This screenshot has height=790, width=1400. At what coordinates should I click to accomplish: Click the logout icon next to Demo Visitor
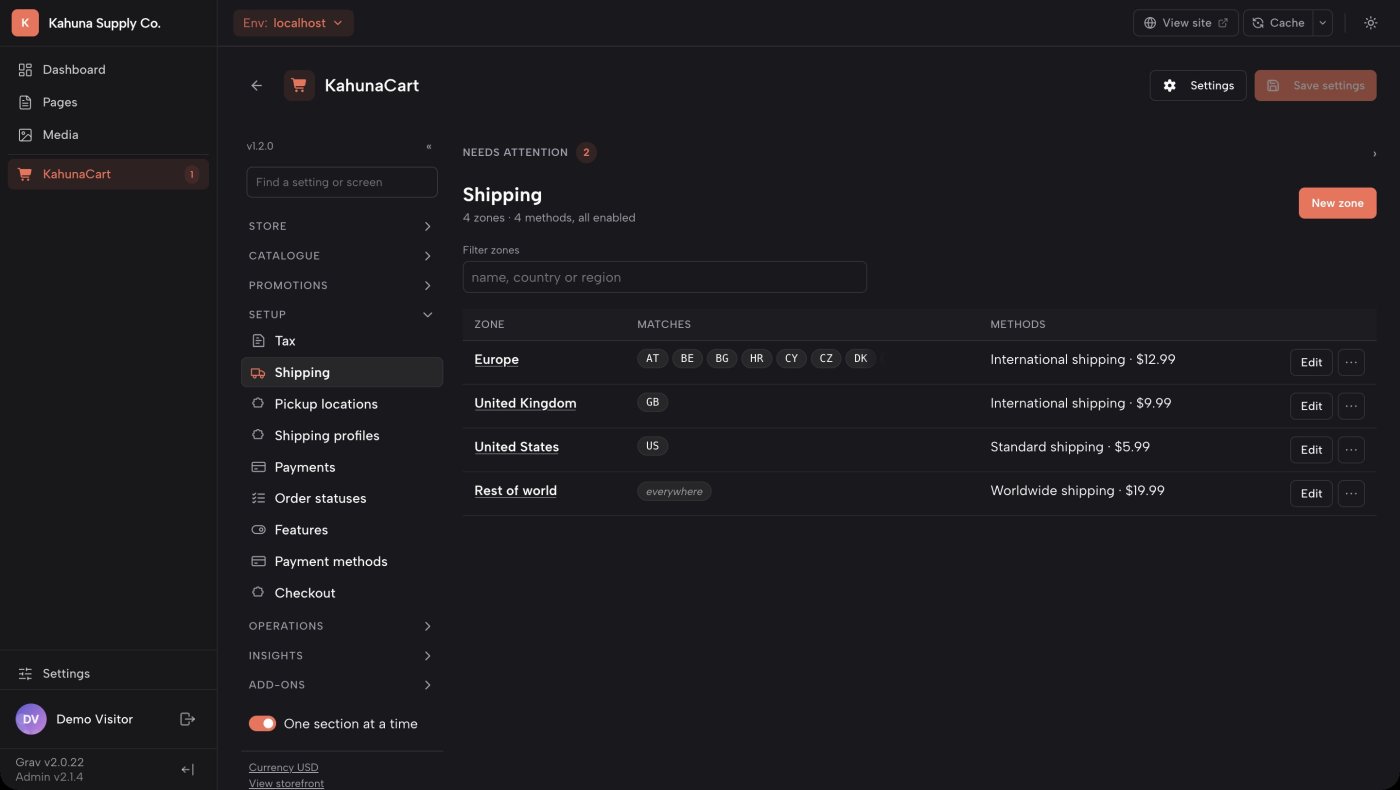187,719
